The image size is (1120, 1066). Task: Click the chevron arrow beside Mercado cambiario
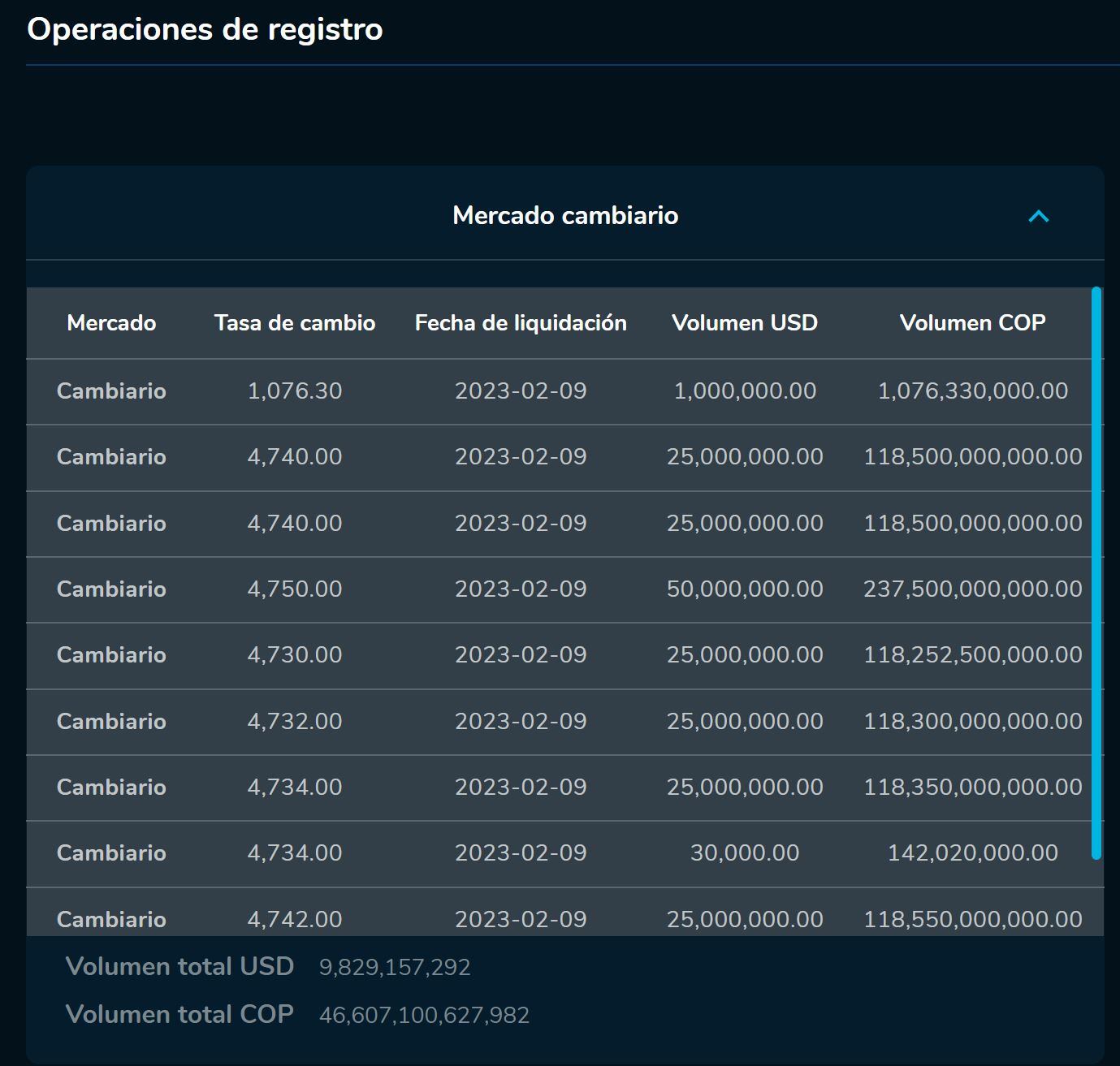point(1037,216)
